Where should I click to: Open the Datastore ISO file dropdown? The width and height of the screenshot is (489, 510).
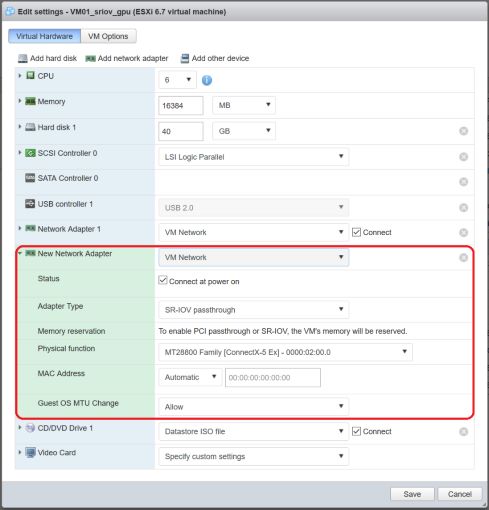(254, 431)
